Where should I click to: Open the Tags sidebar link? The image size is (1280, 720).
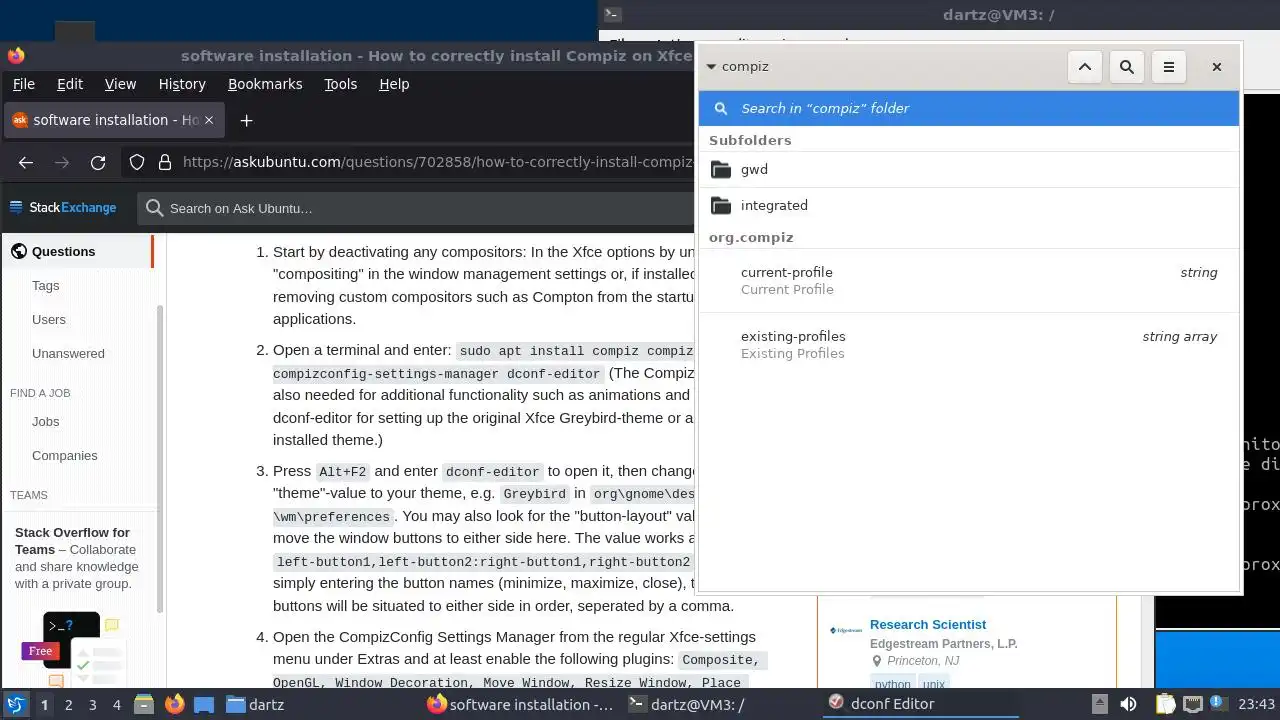coord(45,286)
